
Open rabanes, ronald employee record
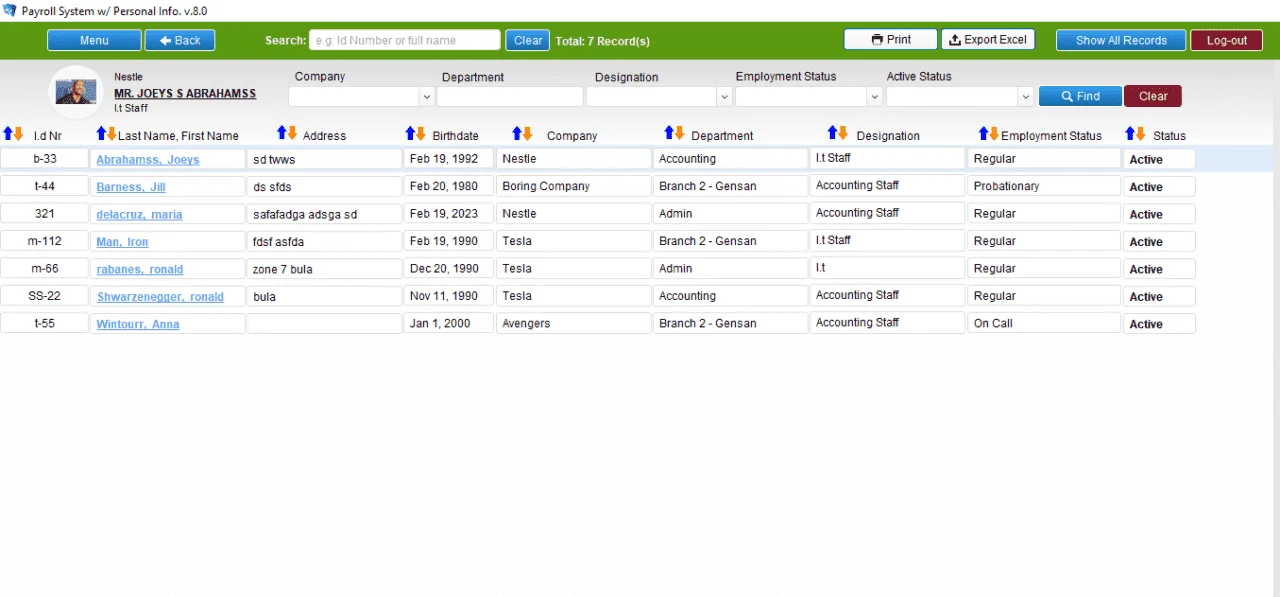140,269
